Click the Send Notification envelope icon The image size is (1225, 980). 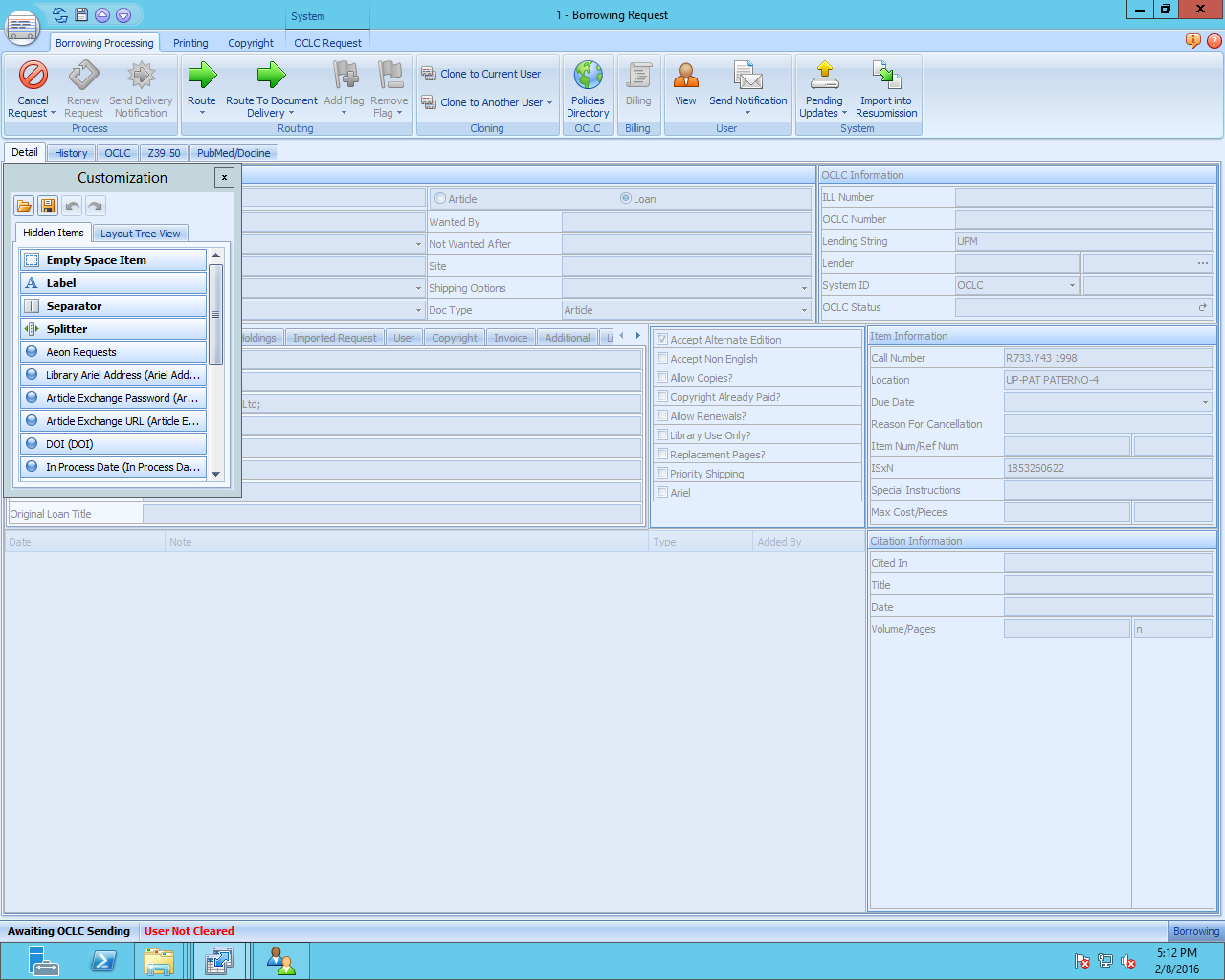747,76
